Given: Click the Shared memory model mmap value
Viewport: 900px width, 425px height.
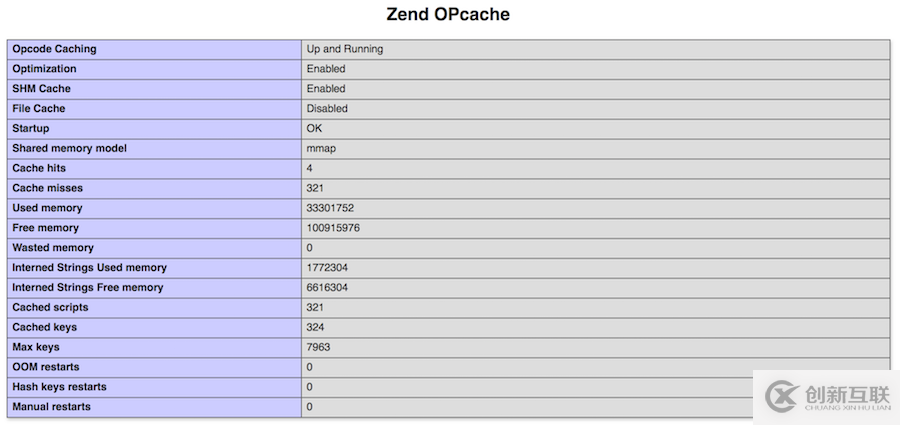Looking at the screenshot, I should click(x=321, y=149).
